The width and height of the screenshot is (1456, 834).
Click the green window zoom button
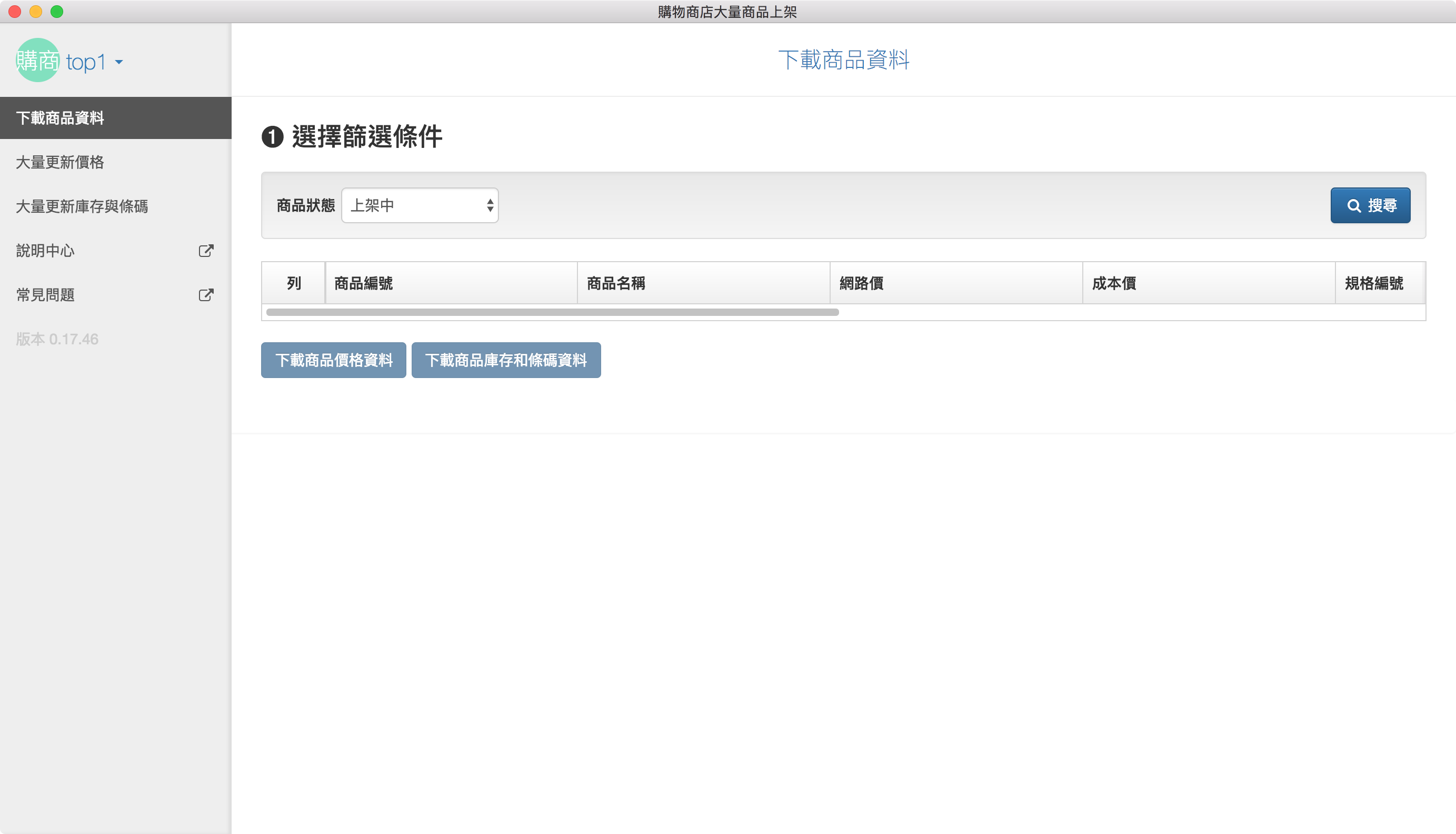click(x=57, y=12)
